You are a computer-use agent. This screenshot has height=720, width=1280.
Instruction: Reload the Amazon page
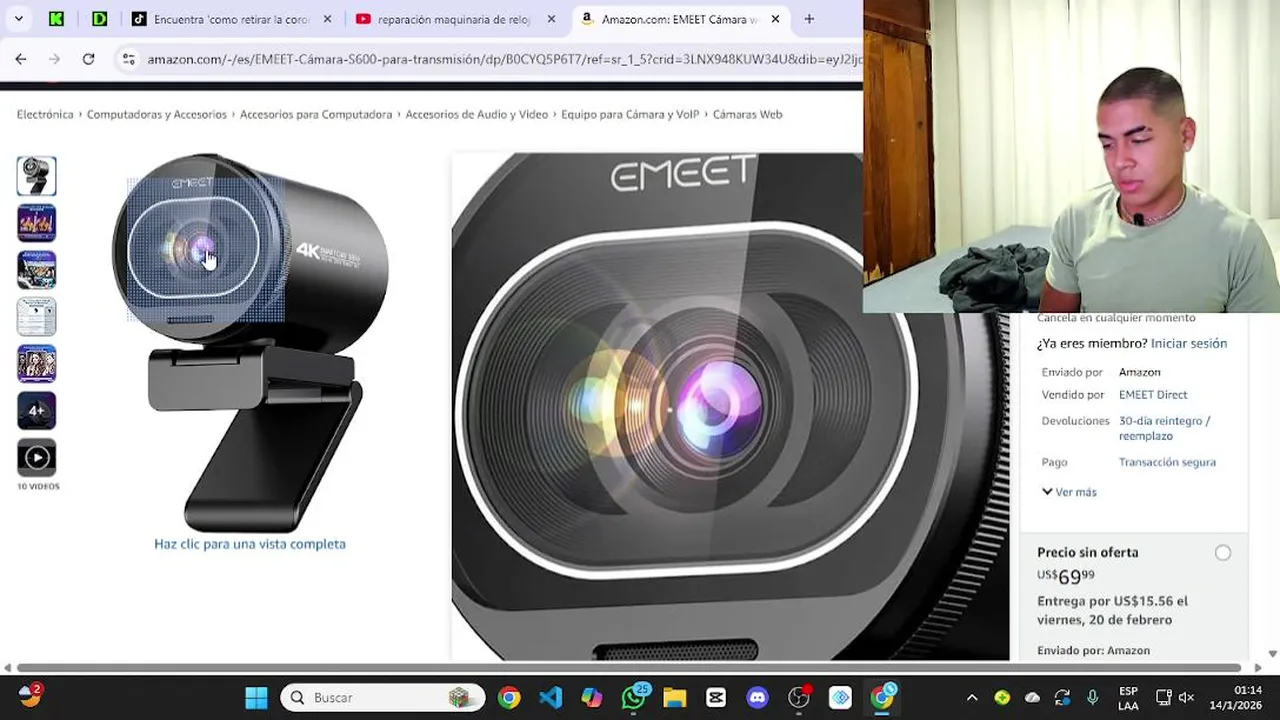[88, 59]
